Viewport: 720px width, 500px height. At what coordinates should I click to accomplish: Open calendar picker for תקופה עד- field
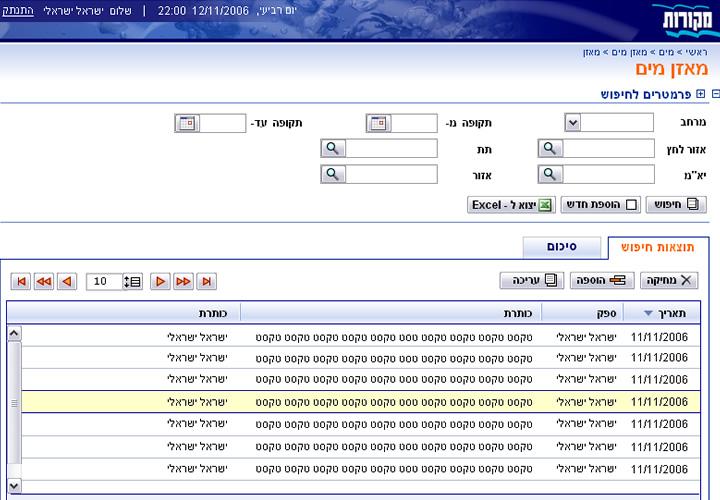187,123
